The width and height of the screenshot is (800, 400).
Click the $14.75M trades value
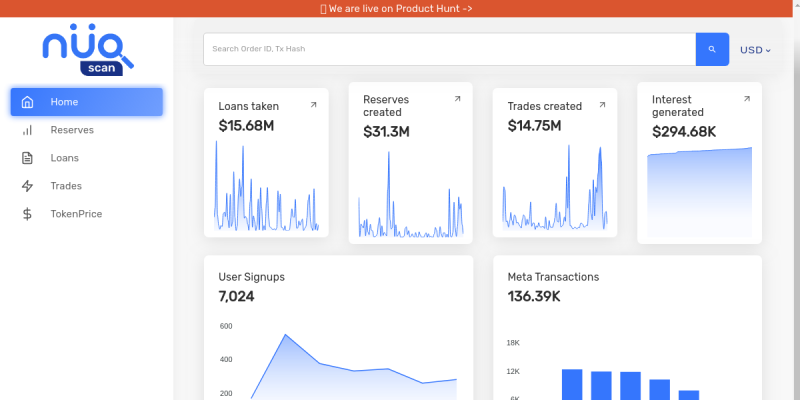coord(534,126)
